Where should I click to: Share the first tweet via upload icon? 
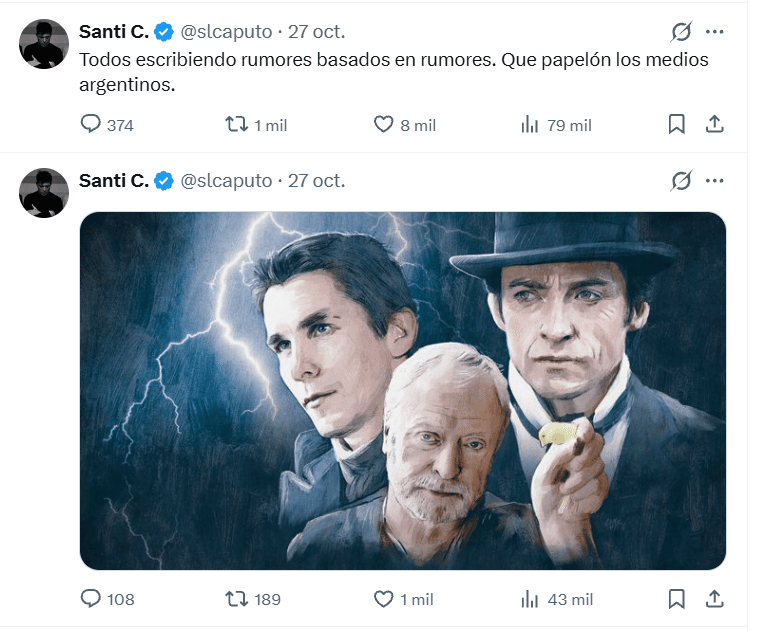tap(714, 124)
